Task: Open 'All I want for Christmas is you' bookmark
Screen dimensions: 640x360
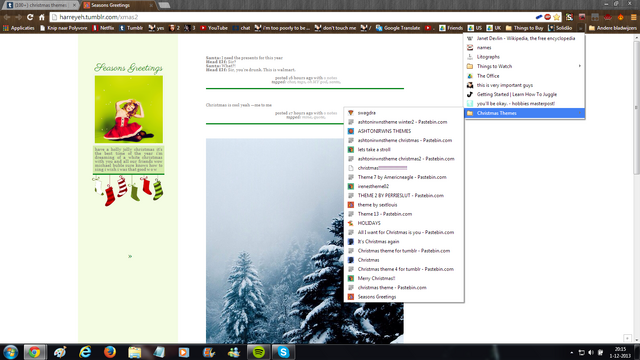Action: (404, 232)
